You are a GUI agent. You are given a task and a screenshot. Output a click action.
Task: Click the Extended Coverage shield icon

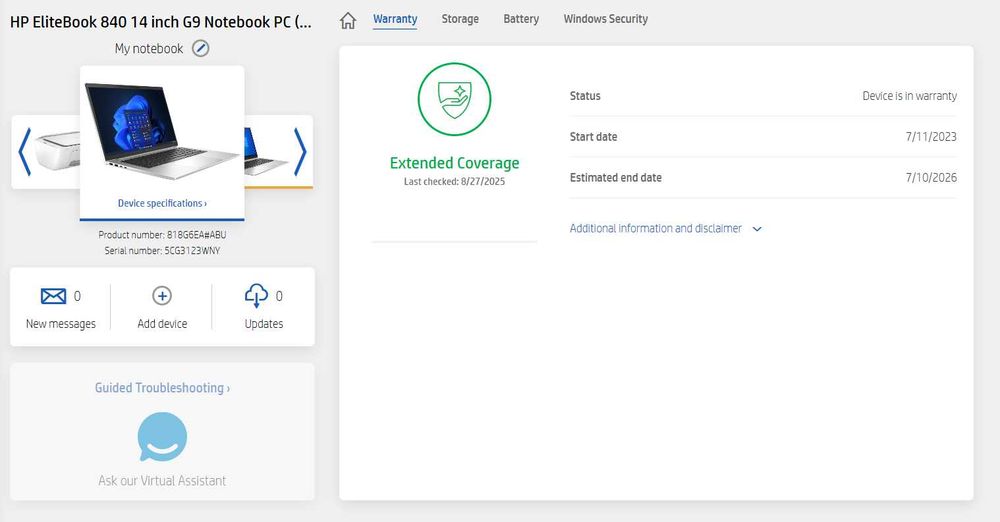[x=454, y=98]
